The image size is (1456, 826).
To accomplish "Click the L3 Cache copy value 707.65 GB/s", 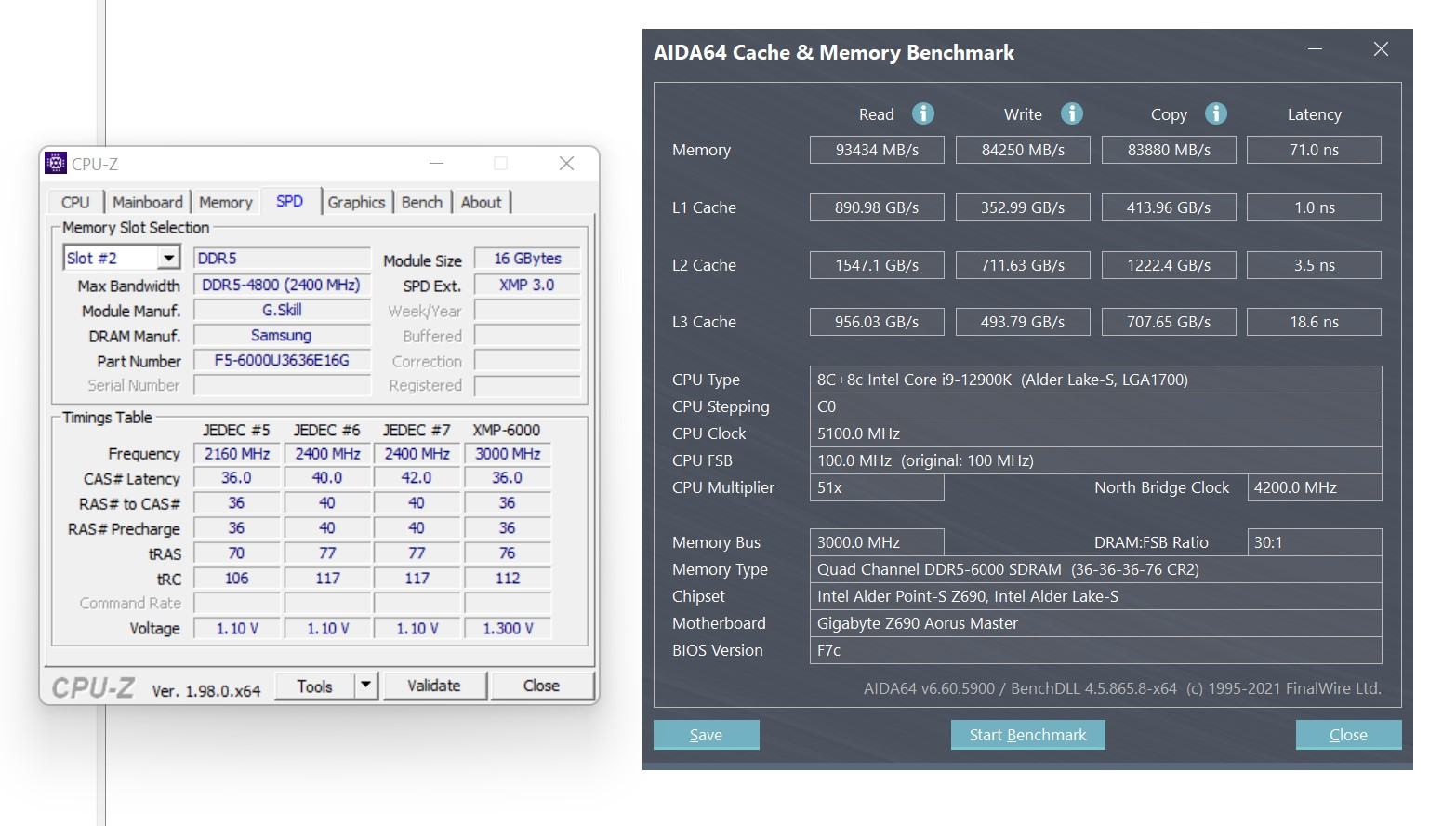I will coord(1169,322).
